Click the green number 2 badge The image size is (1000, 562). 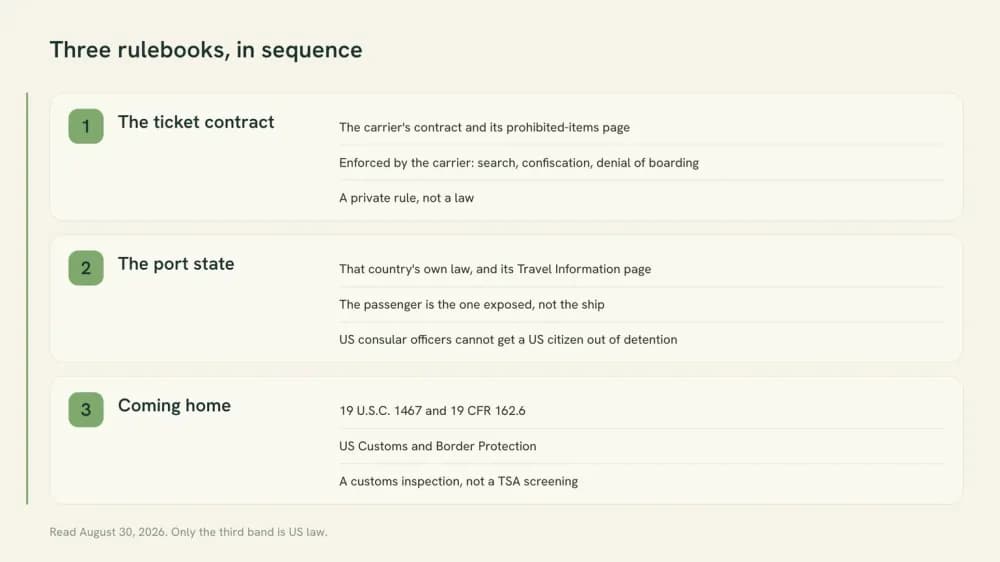tap(86, 267)
